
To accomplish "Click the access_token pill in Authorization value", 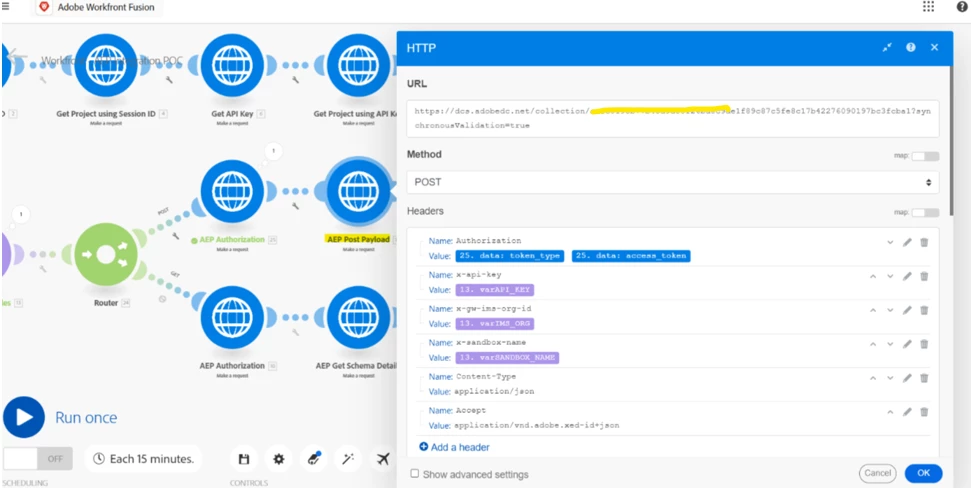I will [631, 256].
